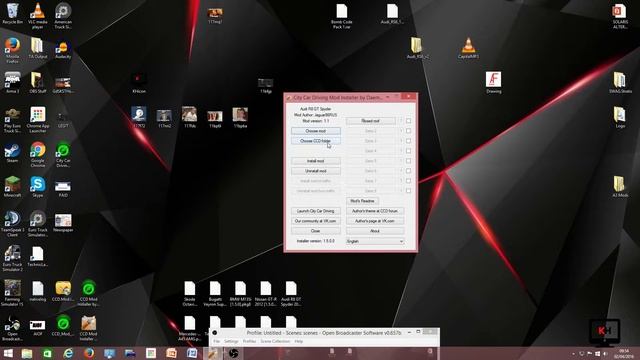
Task: Select the Nissan GT-R file icon
Action: click(265, 294)
